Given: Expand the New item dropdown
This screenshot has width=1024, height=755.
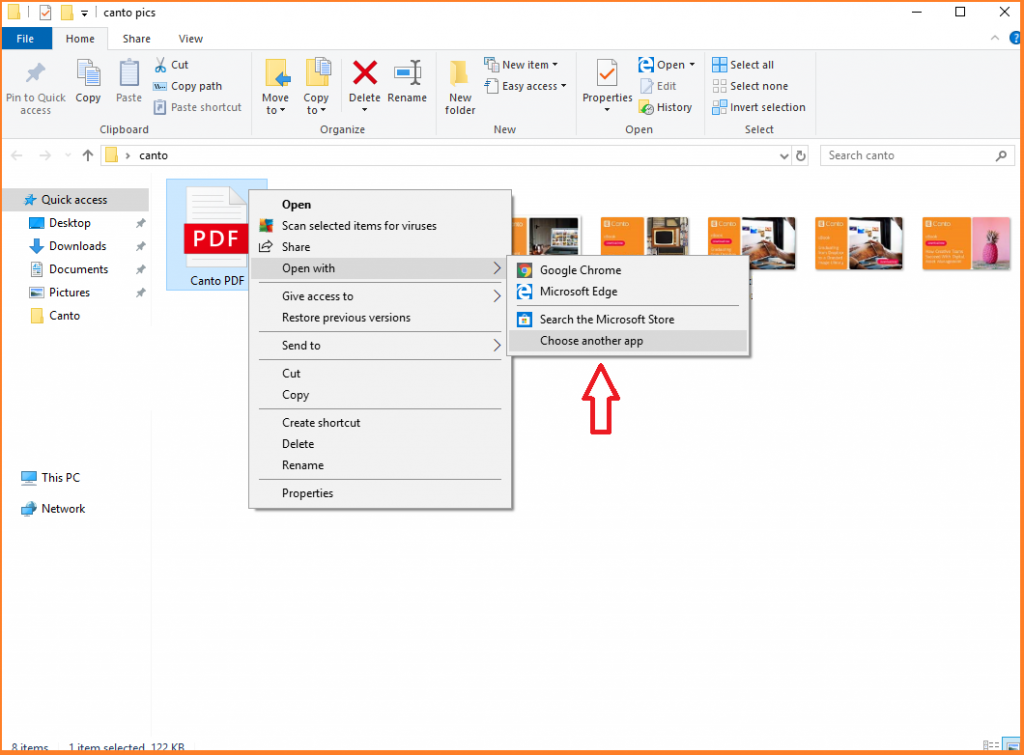Looking at the screenshot, I should 524,64.
